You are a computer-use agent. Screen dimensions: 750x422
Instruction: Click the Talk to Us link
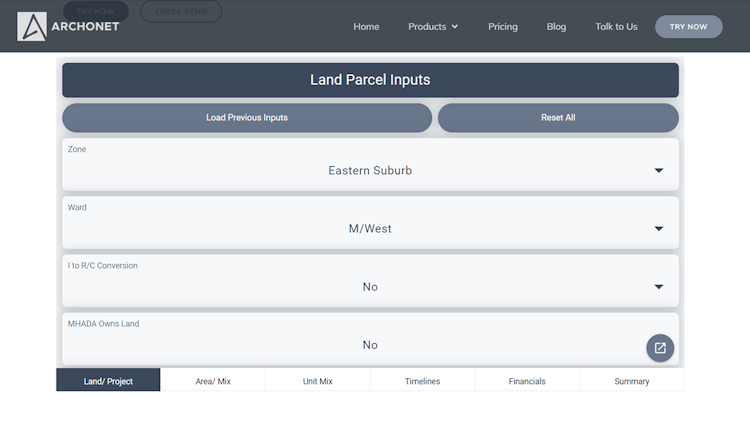click(x=616, y=27)
